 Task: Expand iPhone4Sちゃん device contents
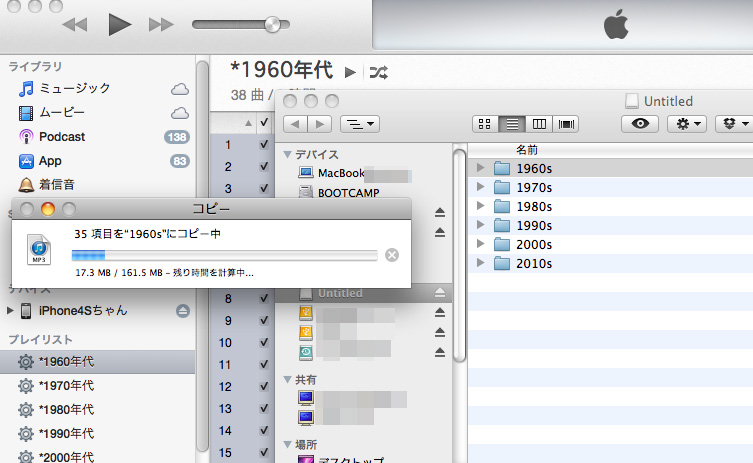pos(10,311)
